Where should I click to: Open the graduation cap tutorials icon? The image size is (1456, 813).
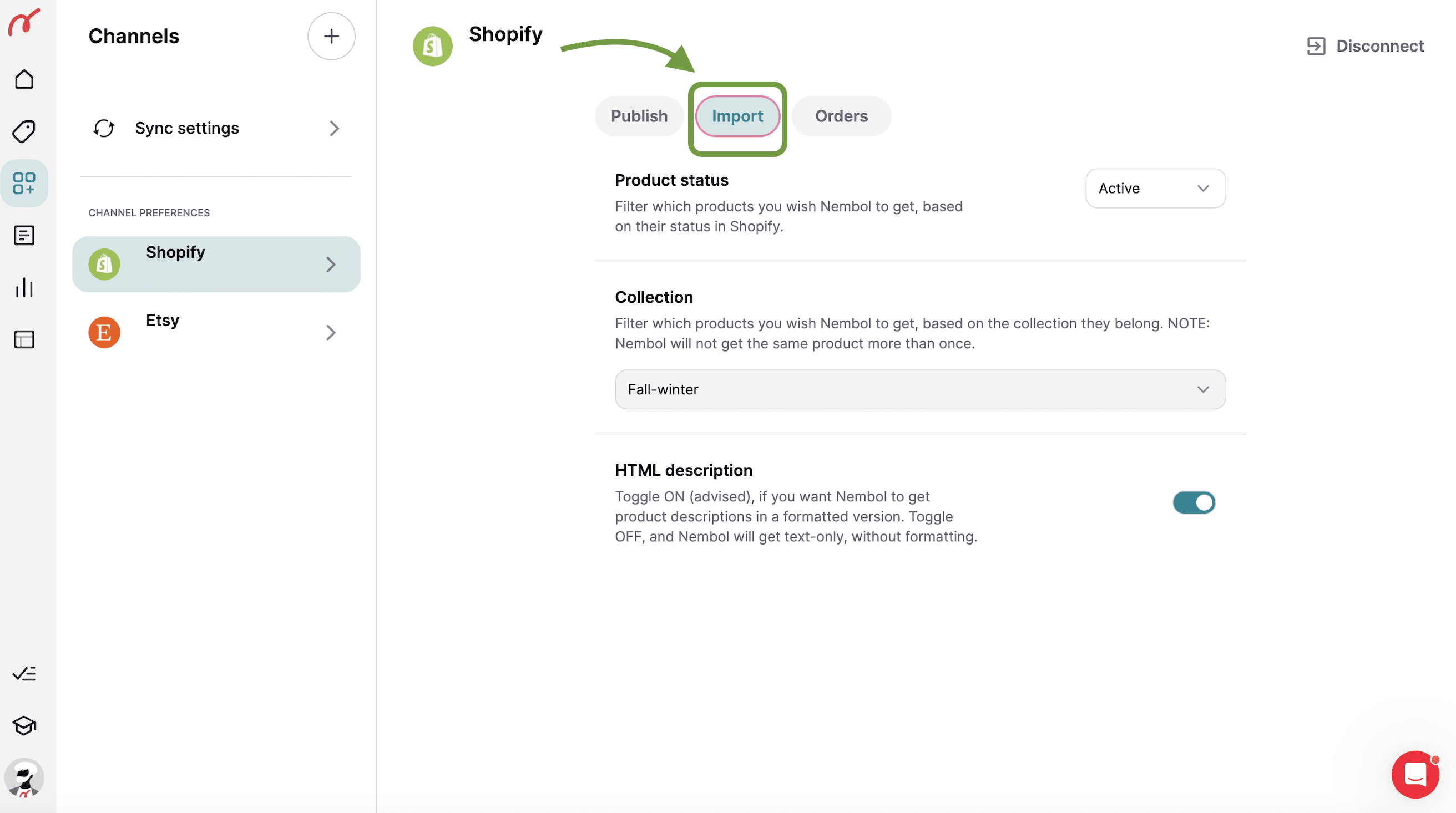click(x=24, y=725)
